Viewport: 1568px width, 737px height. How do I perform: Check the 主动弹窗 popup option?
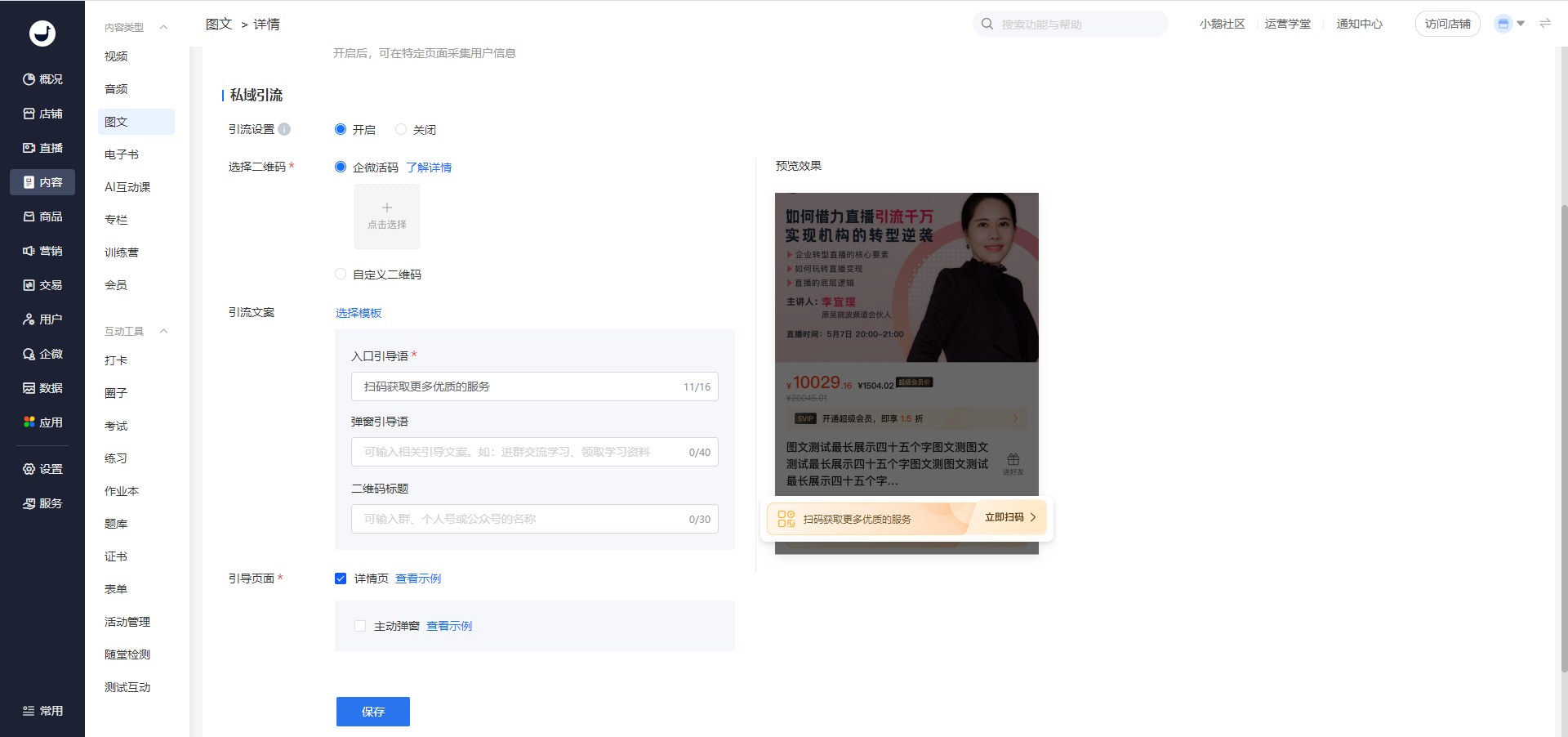360,626
